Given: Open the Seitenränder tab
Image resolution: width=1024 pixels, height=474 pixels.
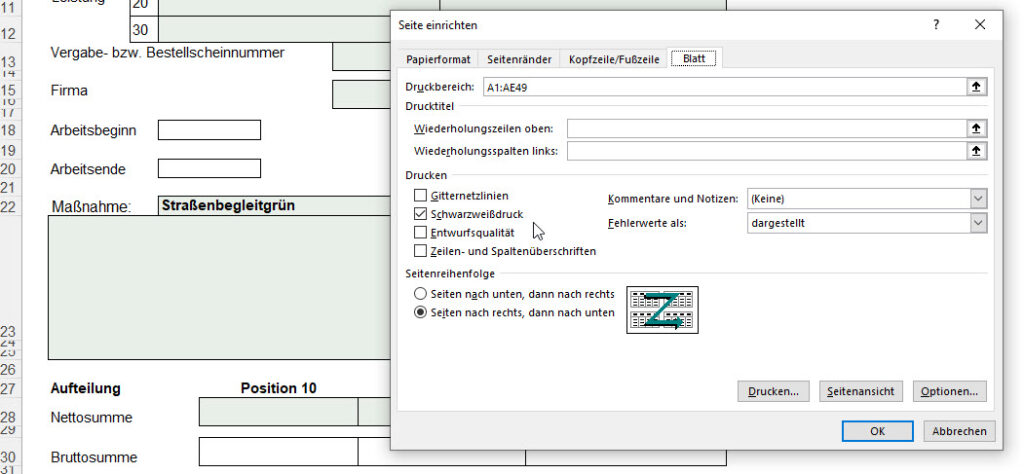Looking at the screenshot, I should click(x=517, y=60).
